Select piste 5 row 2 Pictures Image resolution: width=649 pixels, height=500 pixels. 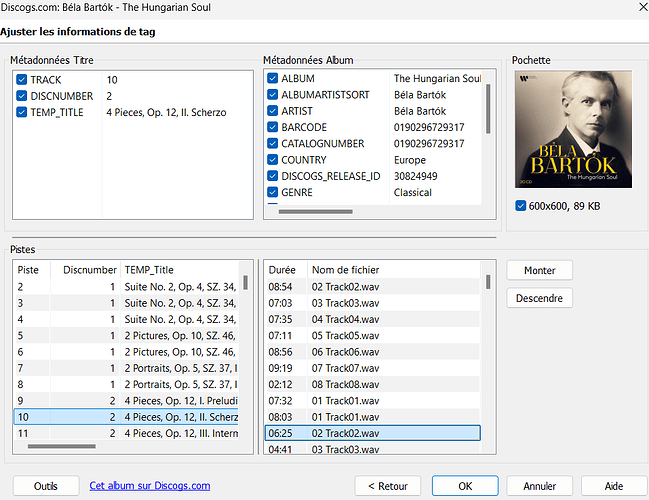click(127, 336)
